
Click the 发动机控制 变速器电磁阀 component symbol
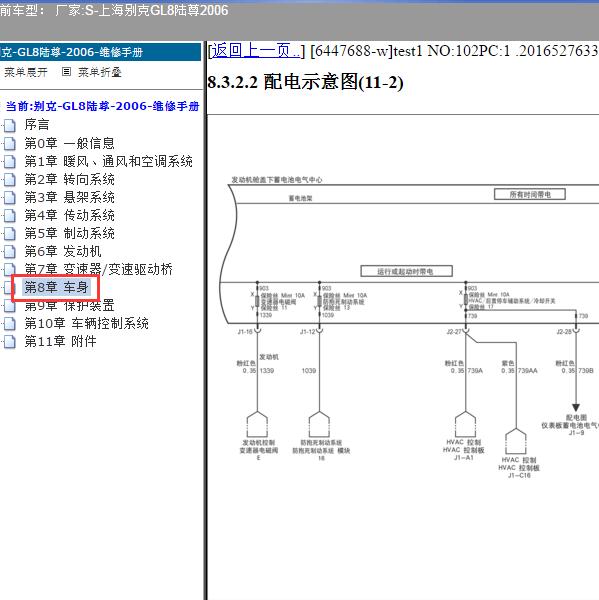258,424
